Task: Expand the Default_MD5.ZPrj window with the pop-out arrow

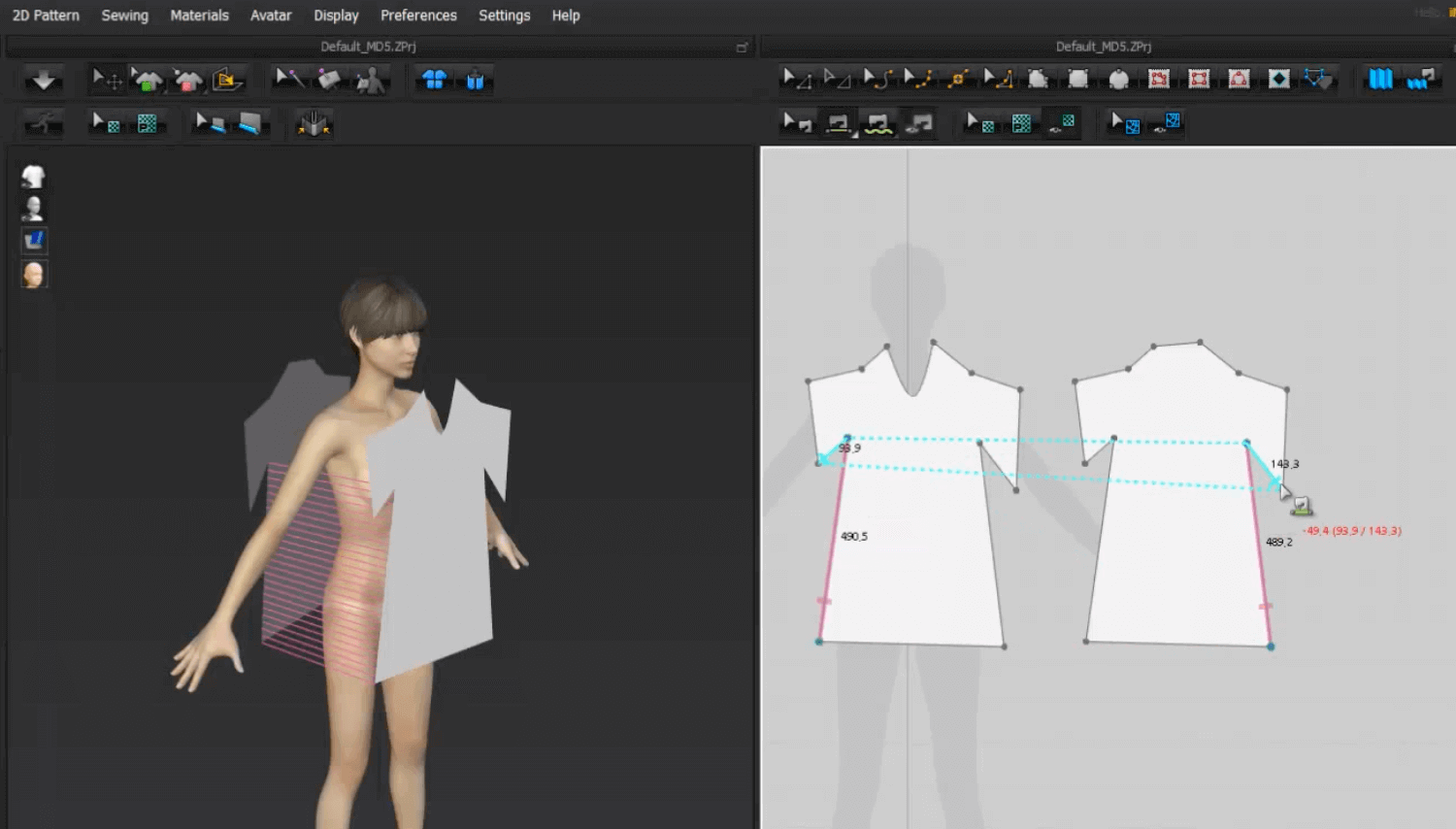Action: tap(743, 46)
